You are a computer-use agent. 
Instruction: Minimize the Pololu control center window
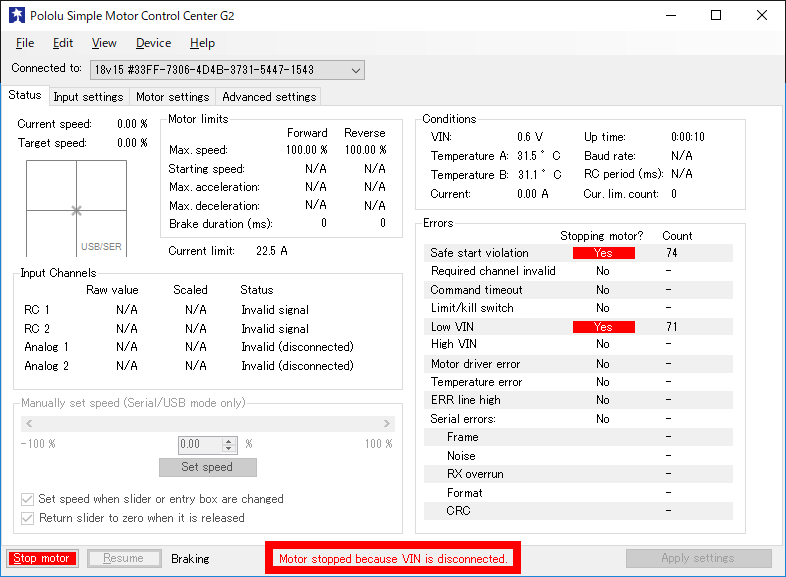(671, 16)
